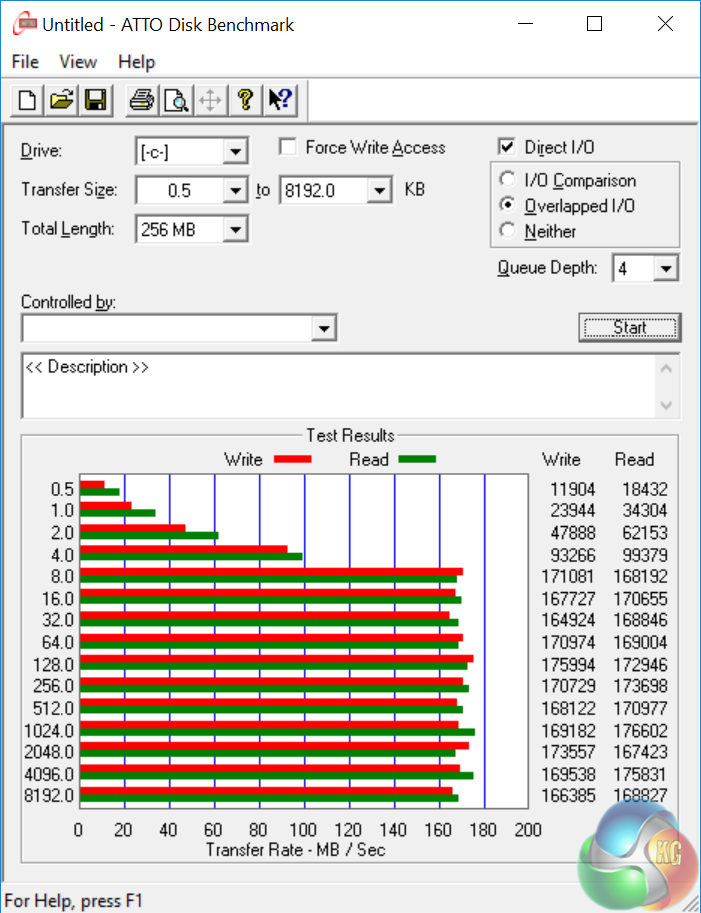
Task: Choose the Neither radio option
Action: [507, 231]
